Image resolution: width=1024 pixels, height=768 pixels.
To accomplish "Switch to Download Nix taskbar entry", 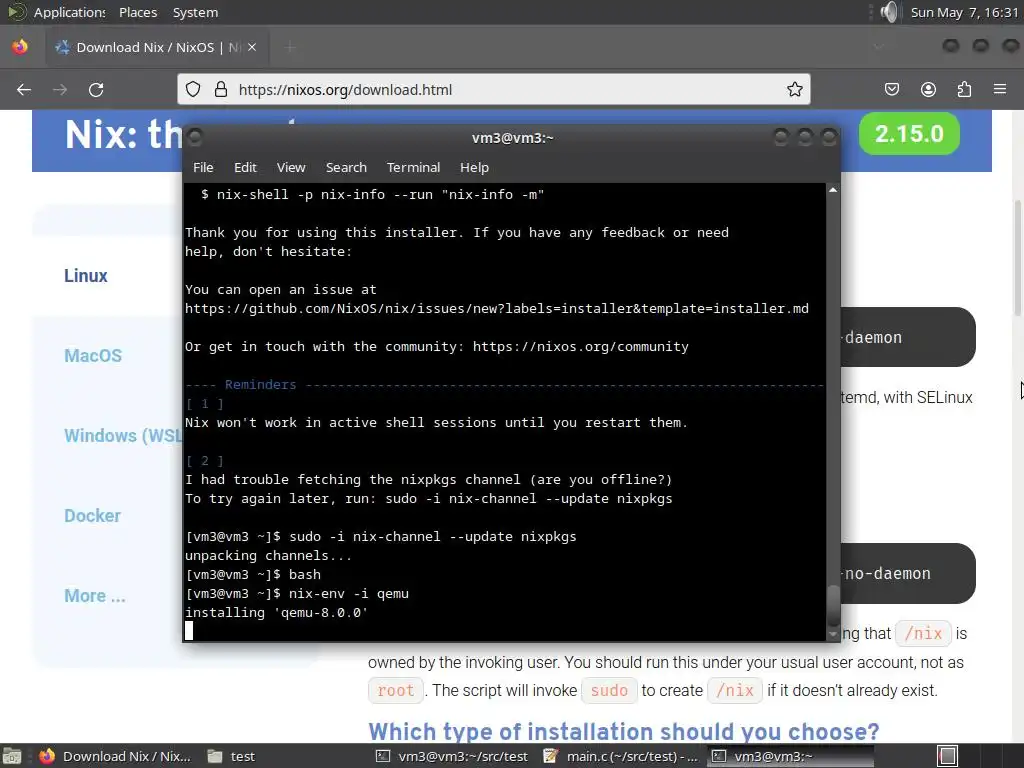I will [115, 756].
